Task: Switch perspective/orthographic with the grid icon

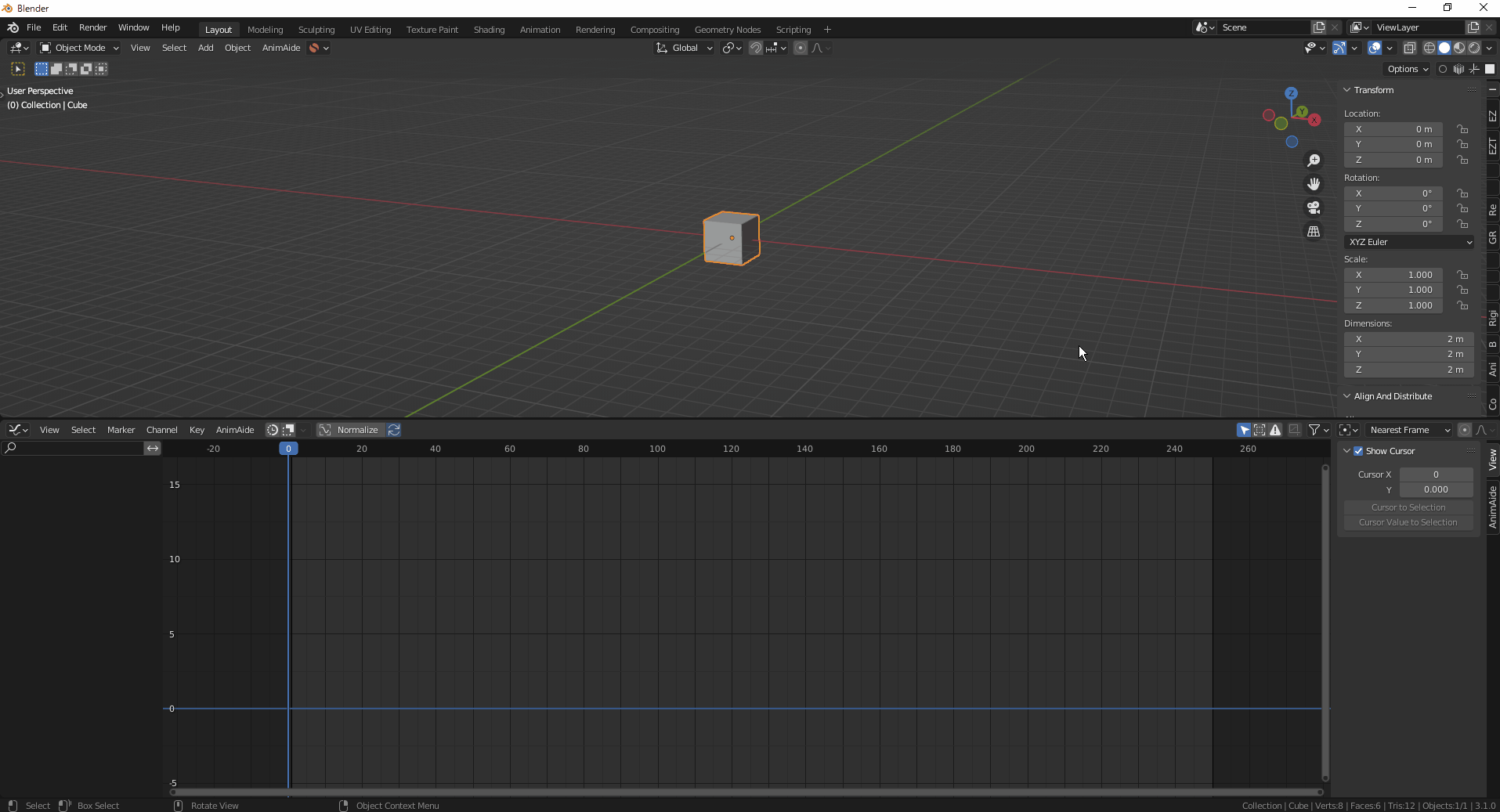Action: (1314, 232)
